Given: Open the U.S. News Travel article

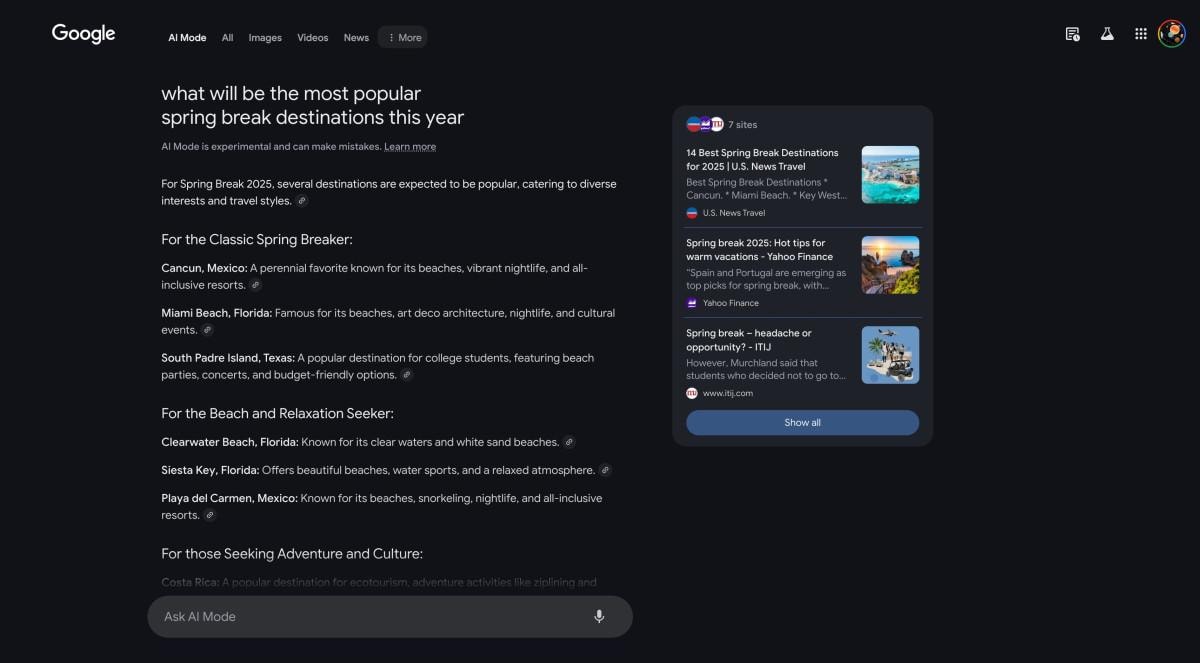Looking at the screenshot, I should (x=762, y=160).
